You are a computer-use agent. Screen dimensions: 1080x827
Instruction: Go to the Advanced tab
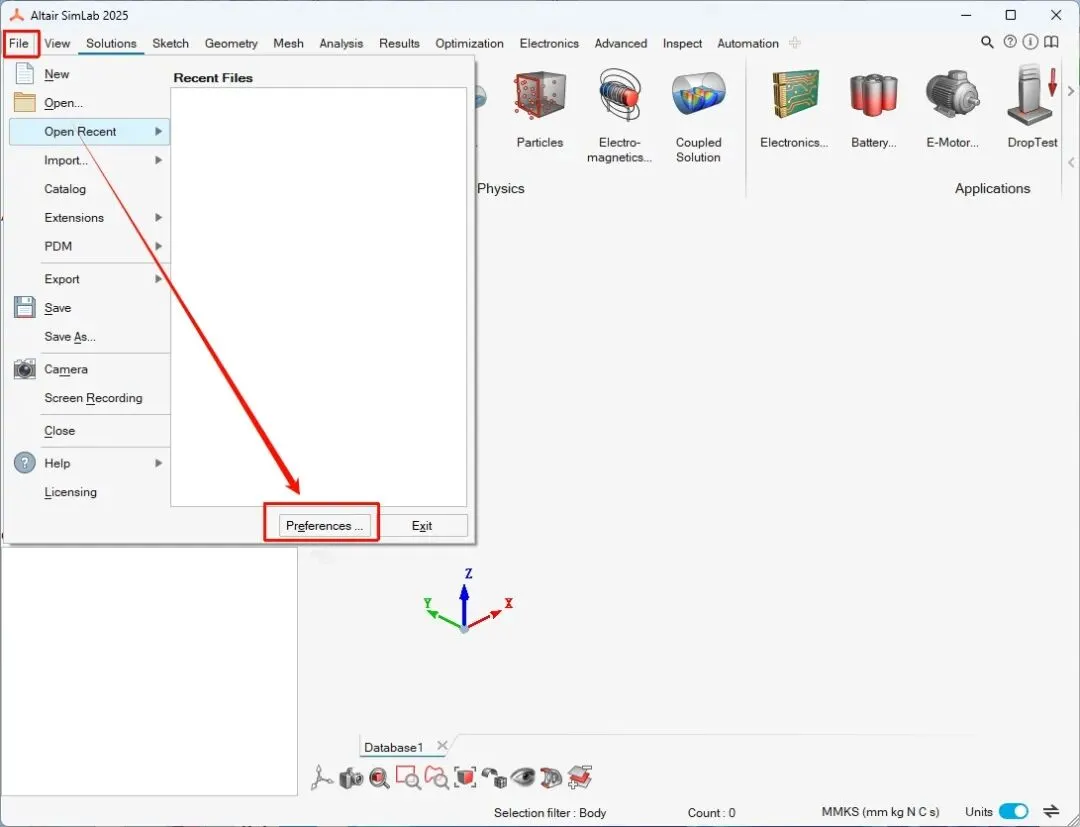tap(621, 43)
